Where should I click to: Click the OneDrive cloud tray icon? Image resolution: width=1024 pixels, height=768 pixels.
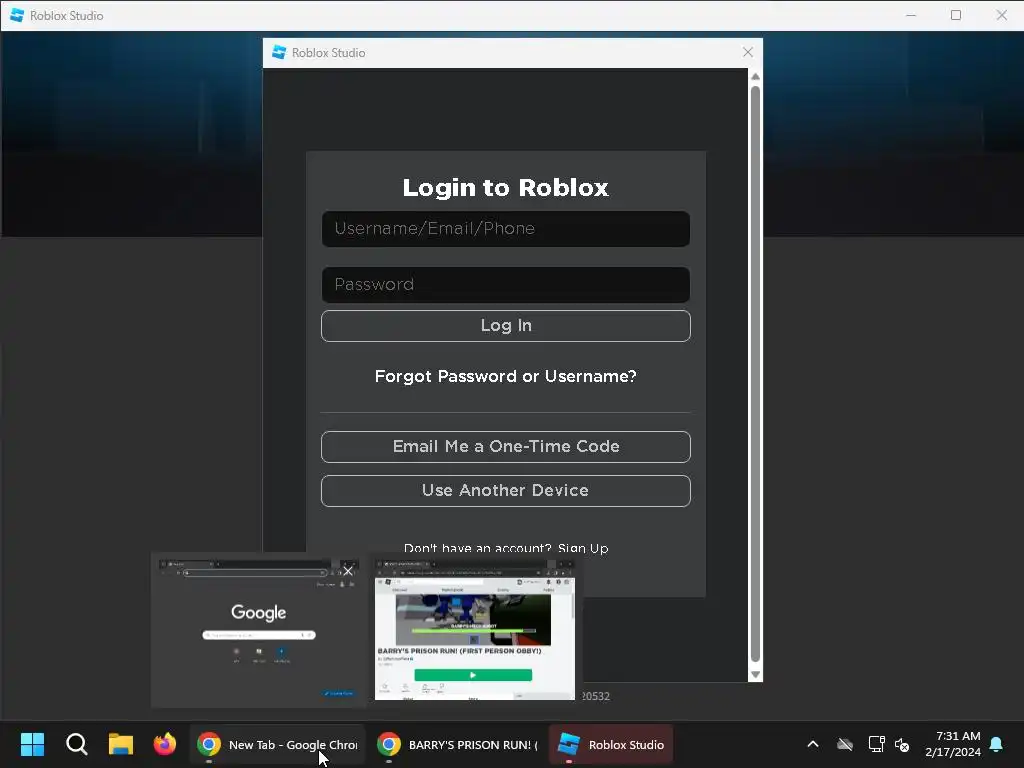pyautogui.click(x=845, y=744)
